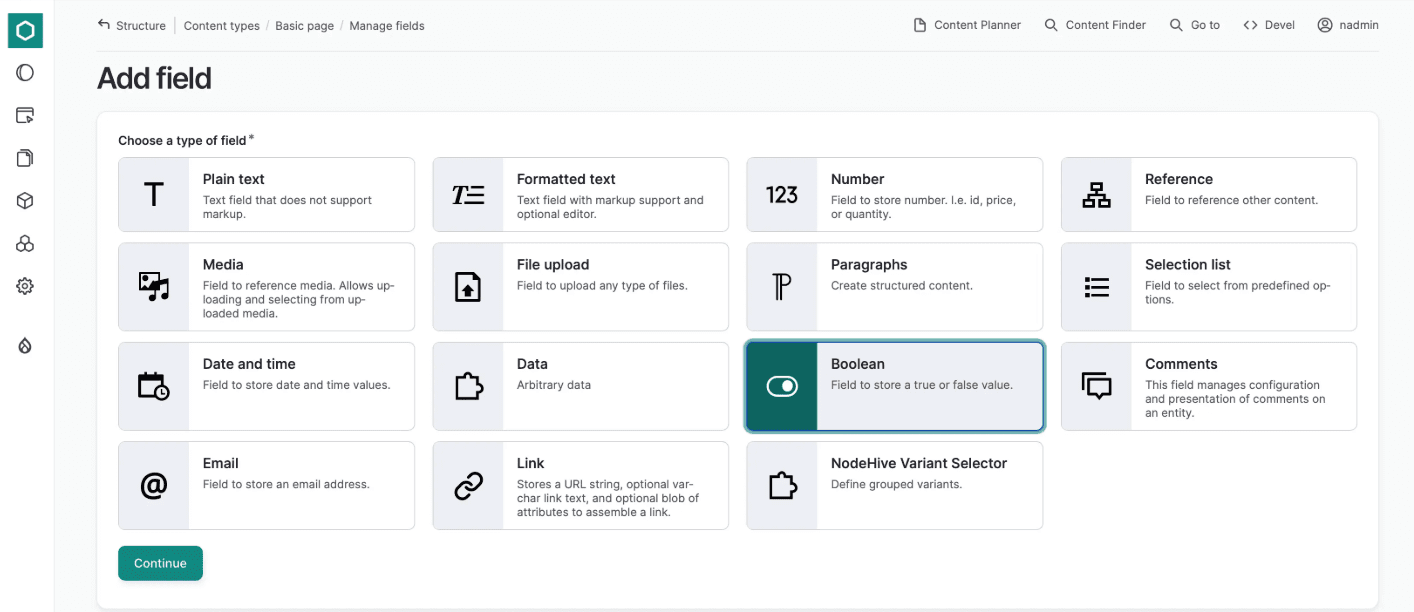The width and height of the screenshot is (1414, 612).
Task: Choose the Date and time calendar icon
Action: click(x=153, y=386)
